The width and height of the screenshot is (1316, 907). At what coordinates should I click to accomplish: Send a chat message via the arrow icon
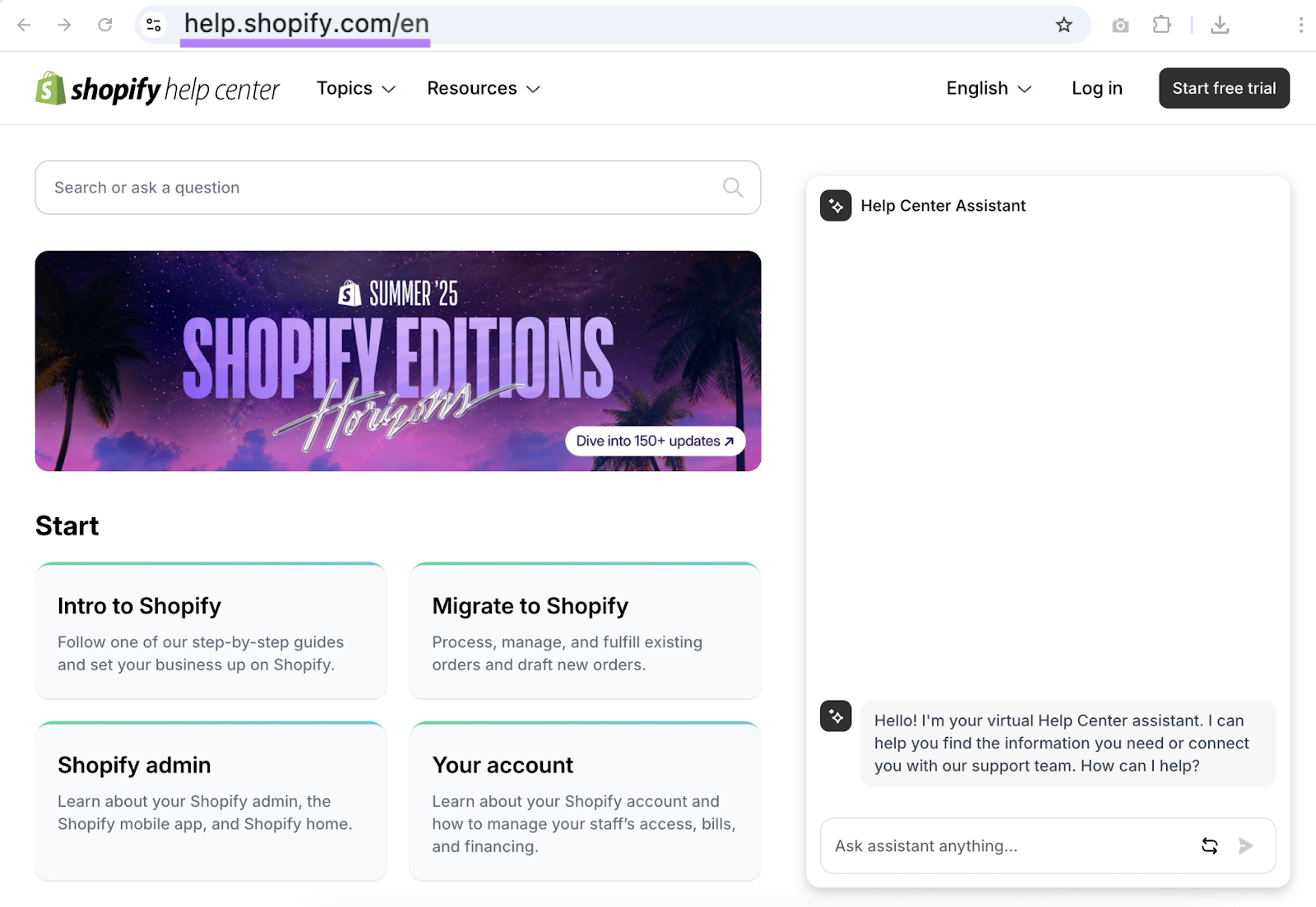click(1246, 845)
